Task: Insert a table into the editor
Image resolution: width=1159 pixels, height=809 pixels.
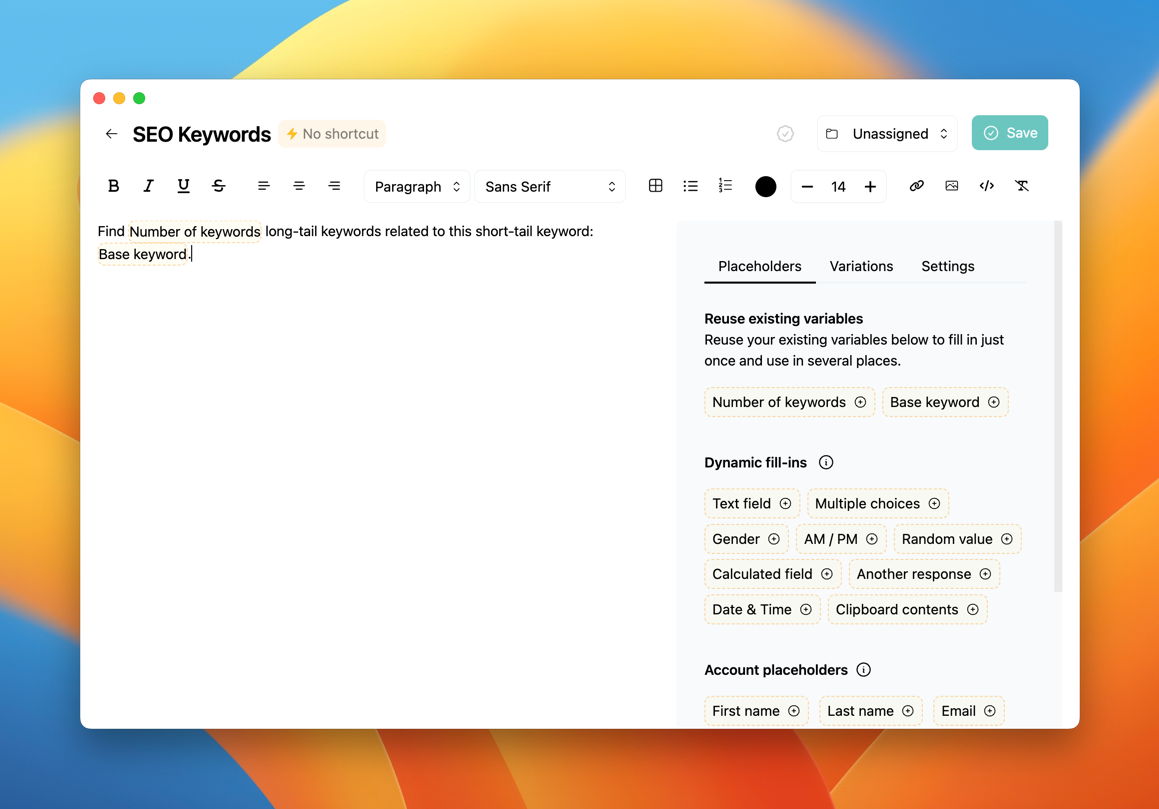Action: pos(655,186)
